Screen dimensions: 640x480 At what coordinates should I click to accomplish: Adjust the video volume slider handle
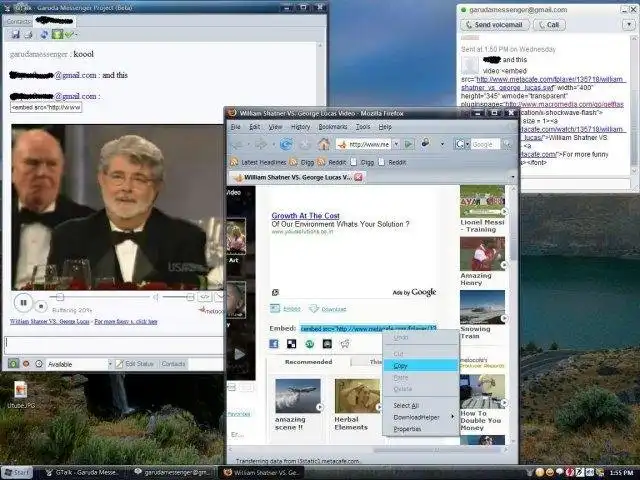(x=190, y=297)
